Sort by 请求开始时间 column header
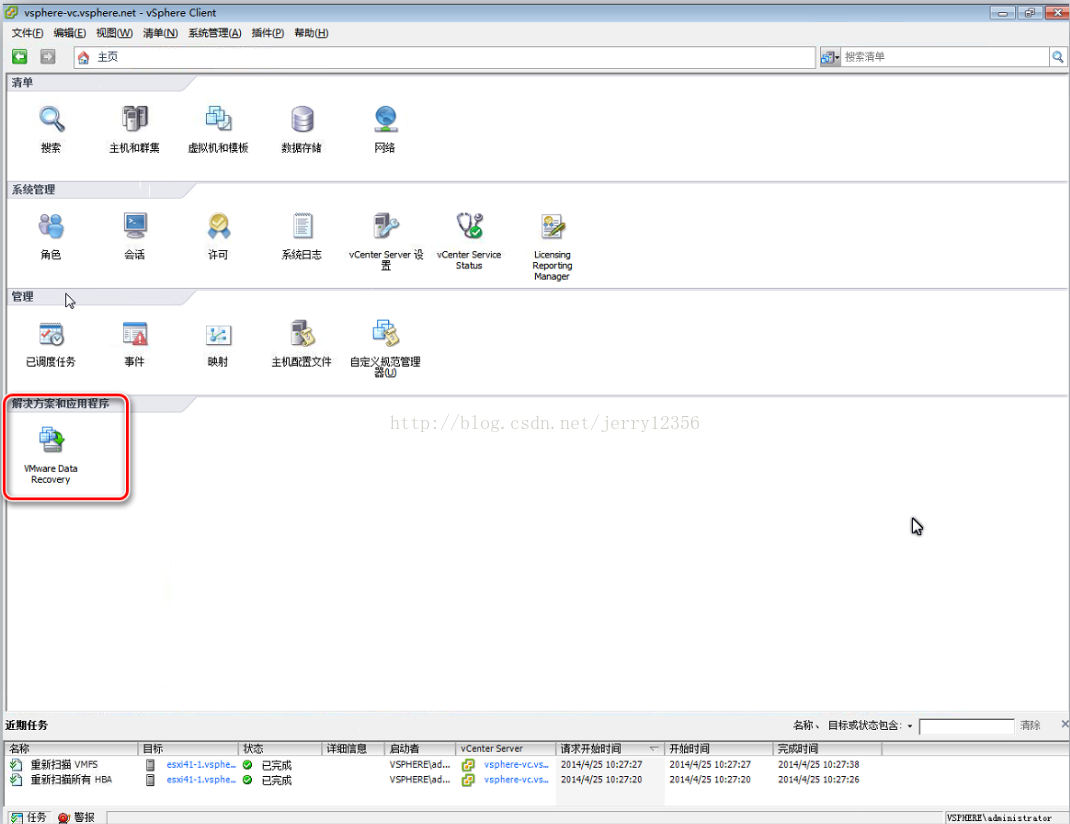 click(610, 749)
